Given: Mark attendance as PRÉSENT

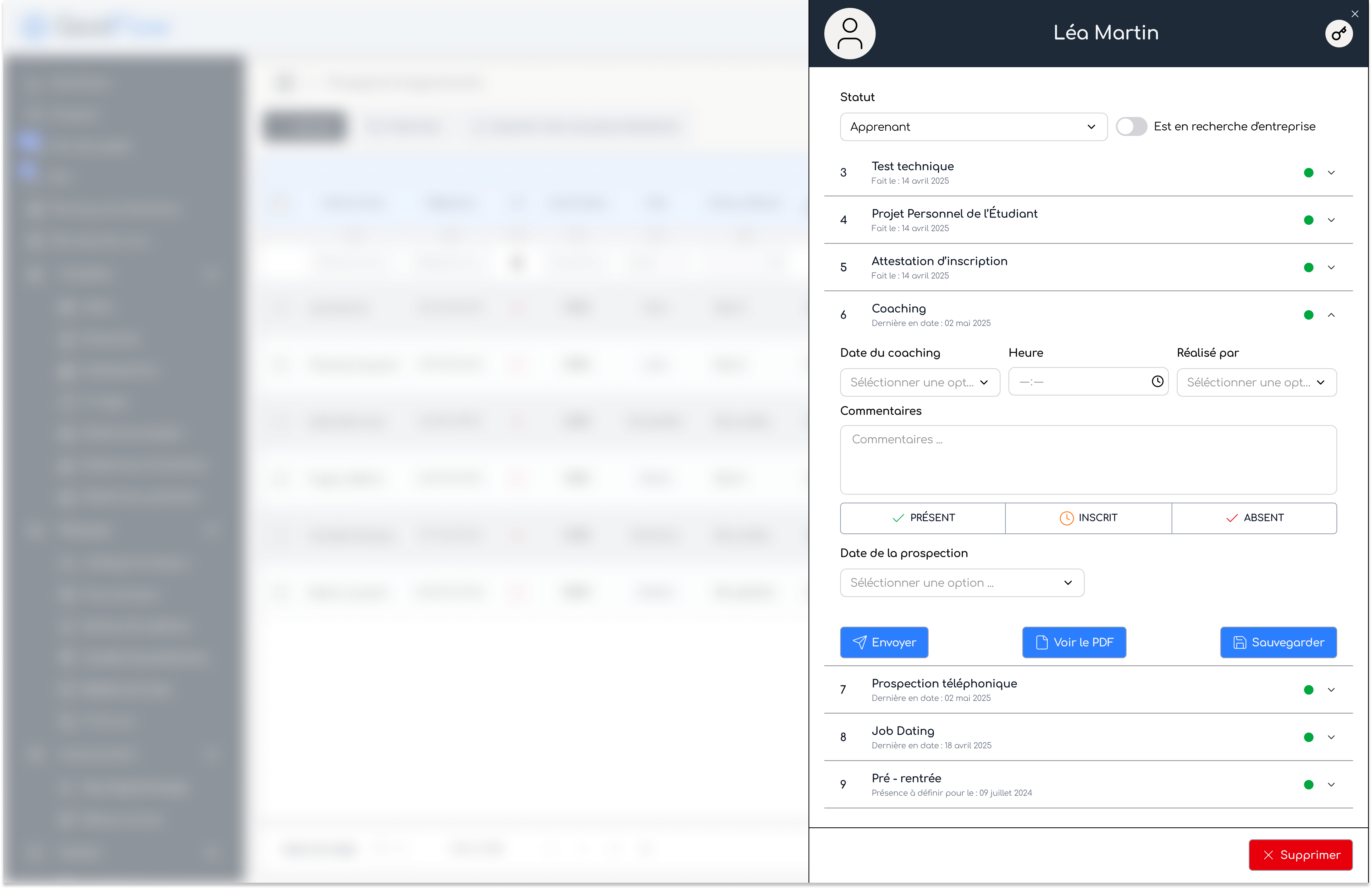Looking at the screenshot, I should click(922, 518).
